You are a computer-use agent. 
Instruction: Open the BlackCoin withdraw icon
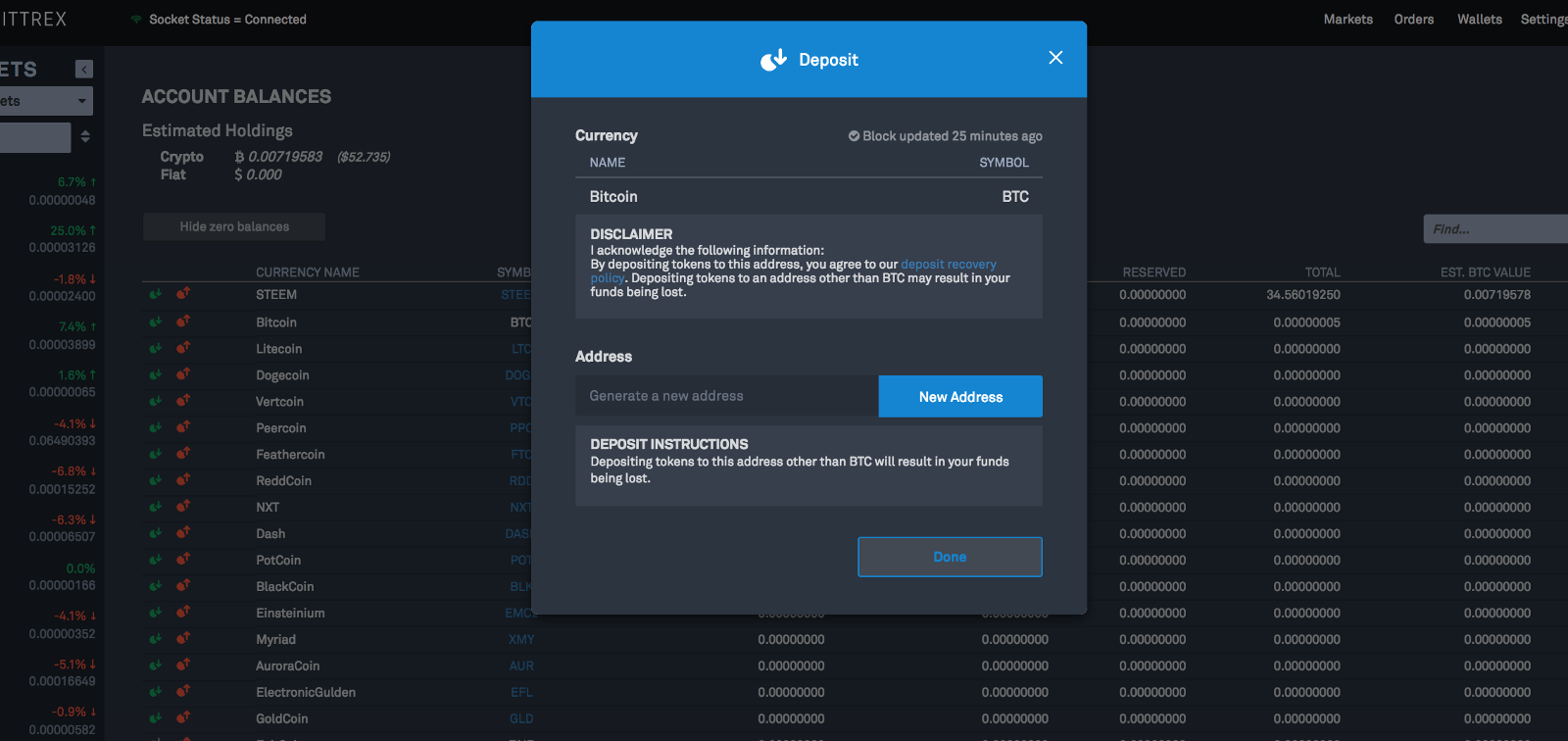tap(183, 585)
